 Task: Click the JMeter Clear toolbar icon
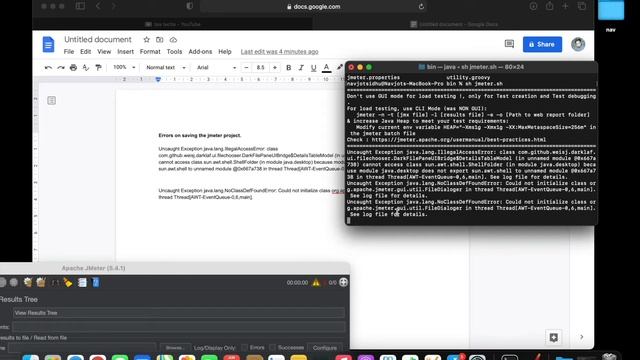tap(28, 282)
